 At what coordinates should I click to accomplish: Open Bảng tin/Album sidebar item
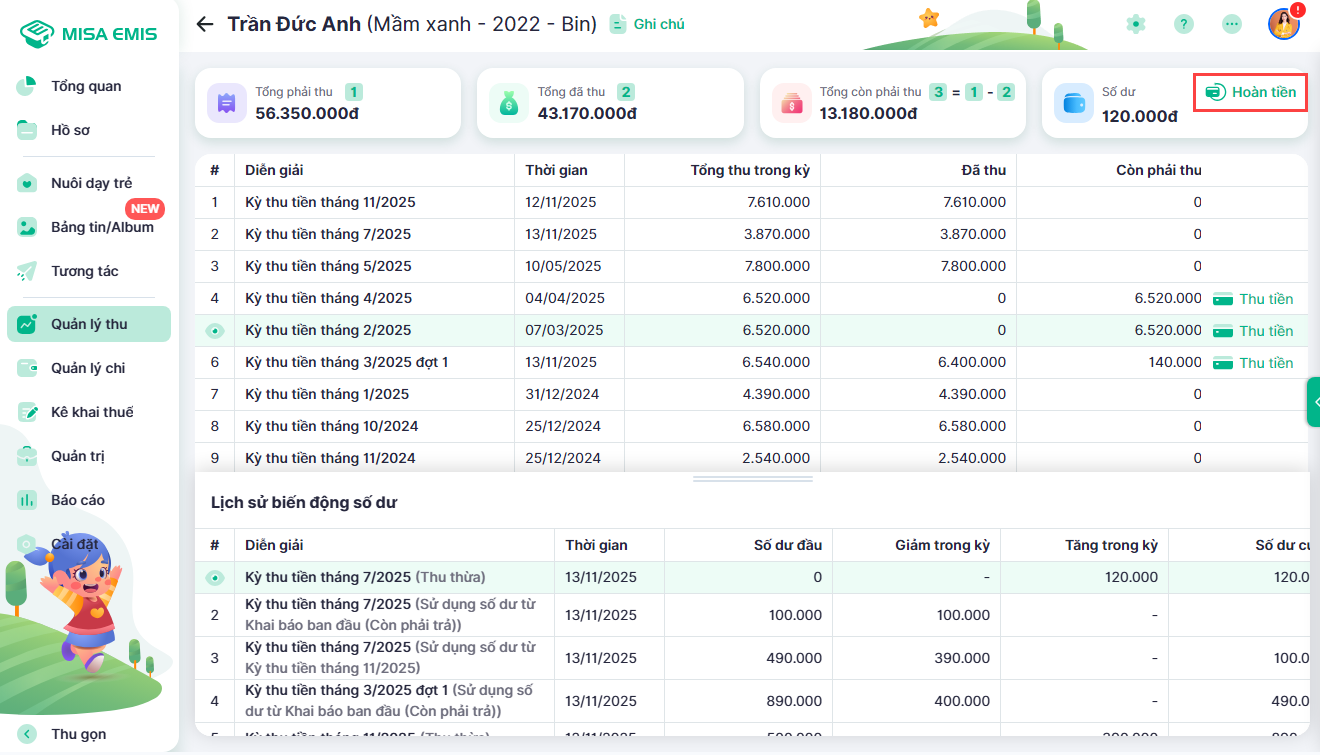(102, 227)
